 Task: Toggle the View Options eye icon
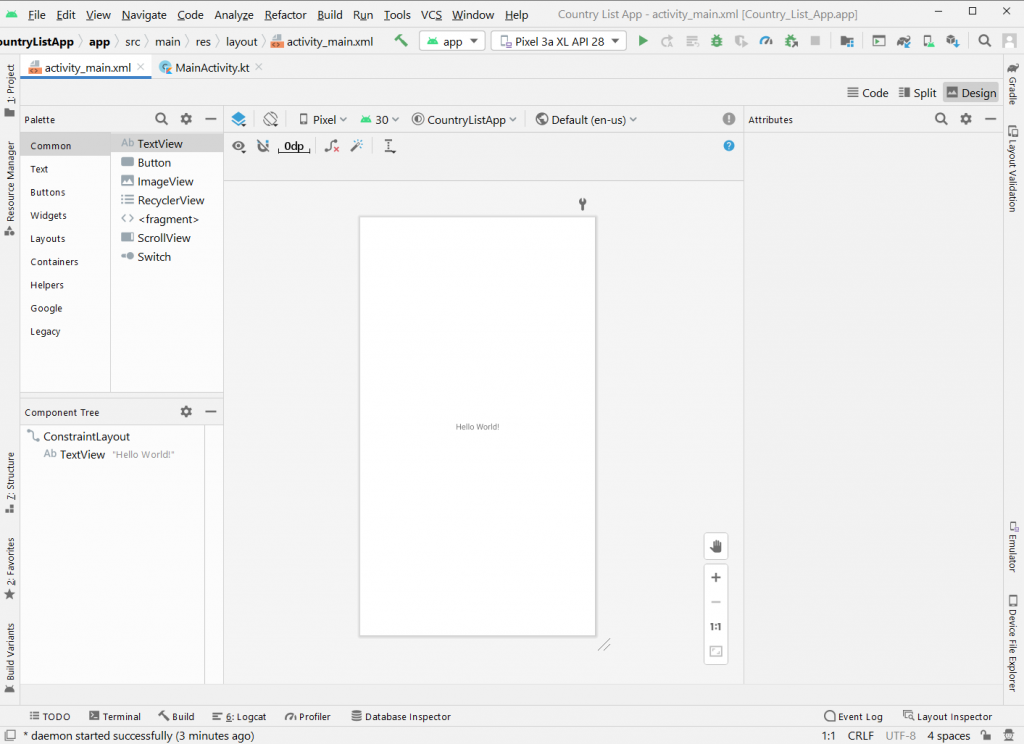(x=239, y=146)
